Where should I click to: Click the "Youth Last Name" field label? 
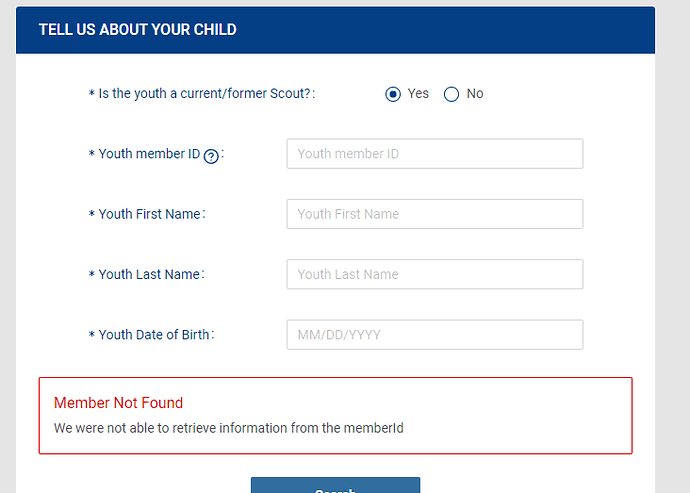pyautogui.click(x=149, y=274)
